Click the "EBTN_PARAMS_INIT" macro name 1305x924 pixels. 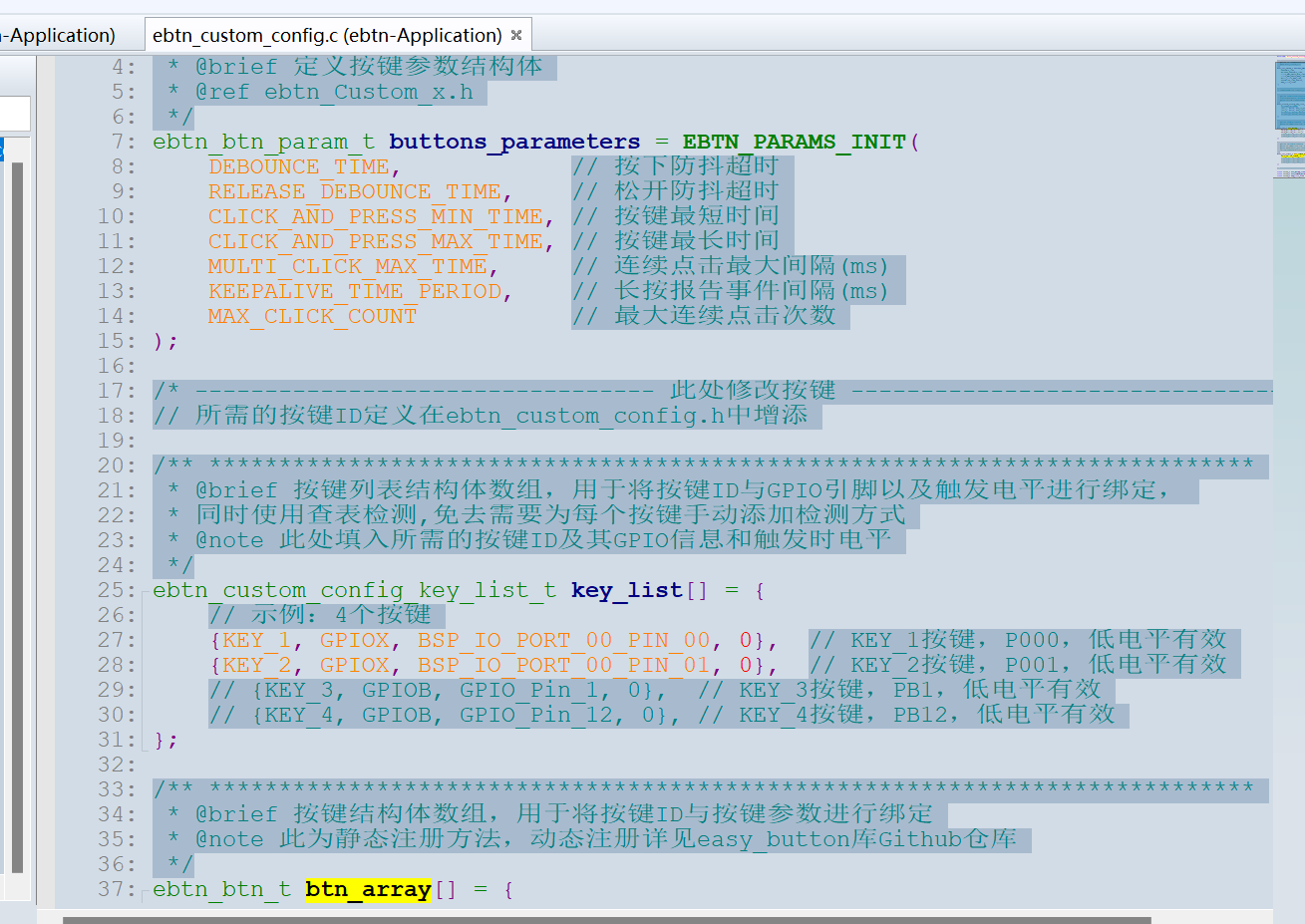click(x=795, y=143)
